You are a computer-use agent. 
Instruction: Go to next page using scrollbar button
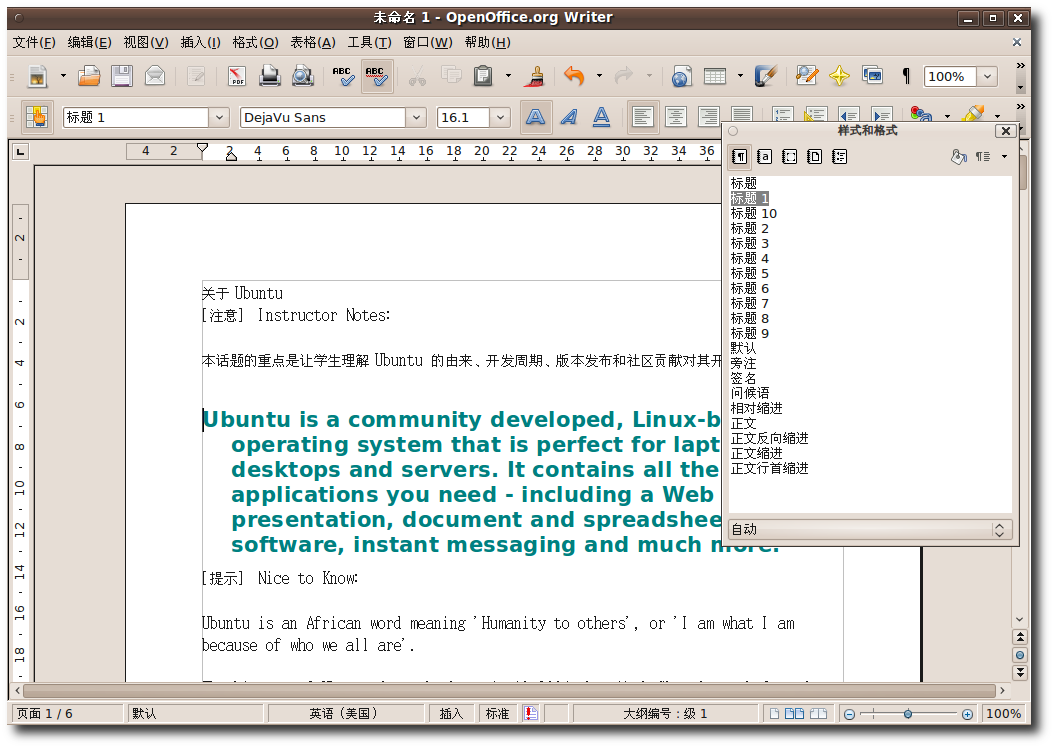[1020, 672]
